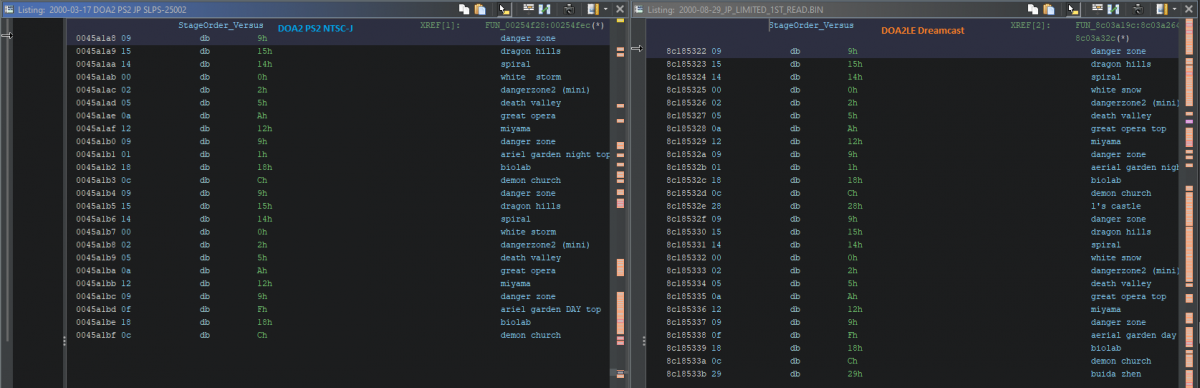Click 'death valley' comment at 0045a1ad
This screenshot has height=388, width=1200.
pyautogui.click(x=530, y=102)
